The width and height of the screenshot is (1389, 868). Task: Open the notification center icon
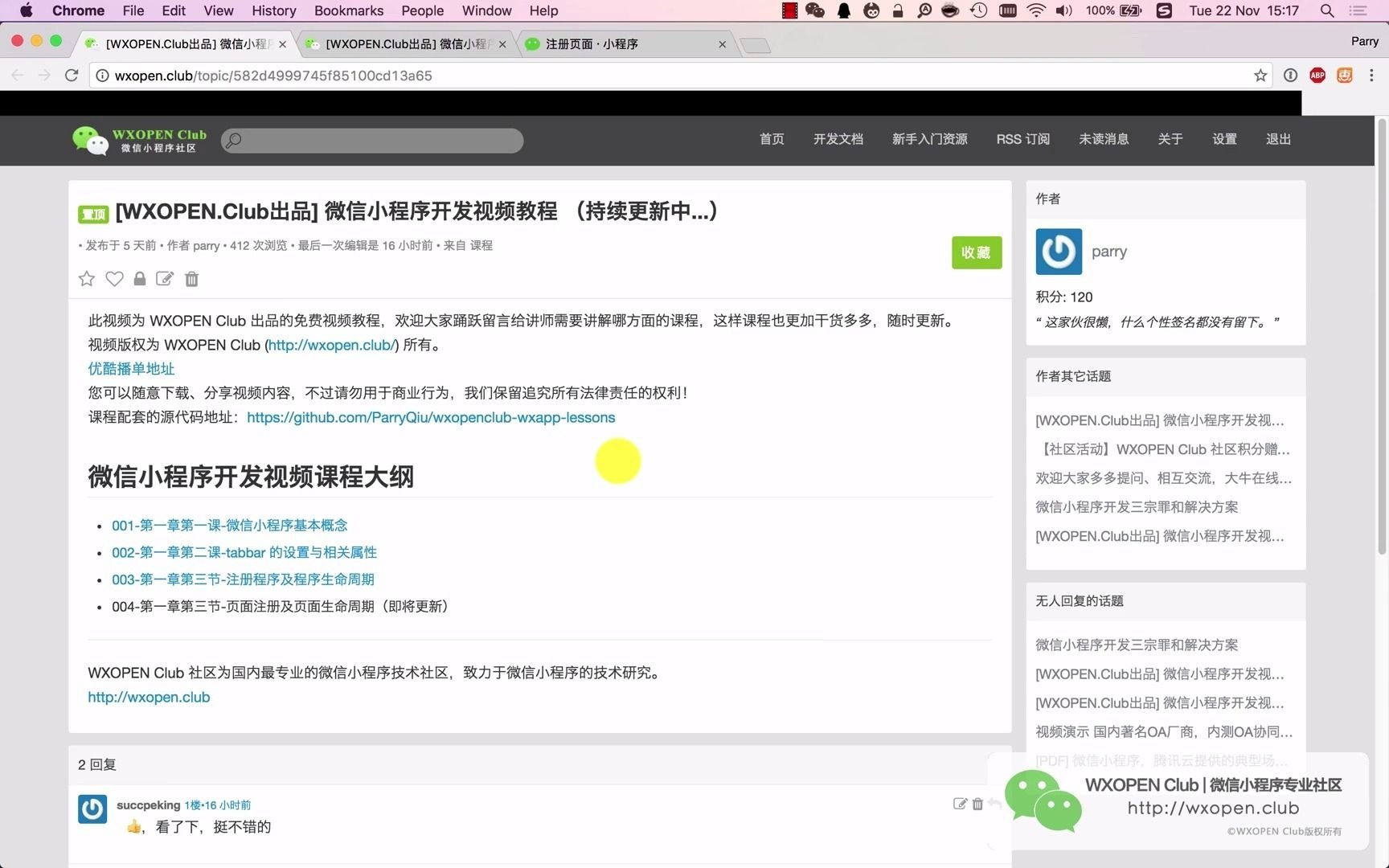click(x=1358, y=10)
